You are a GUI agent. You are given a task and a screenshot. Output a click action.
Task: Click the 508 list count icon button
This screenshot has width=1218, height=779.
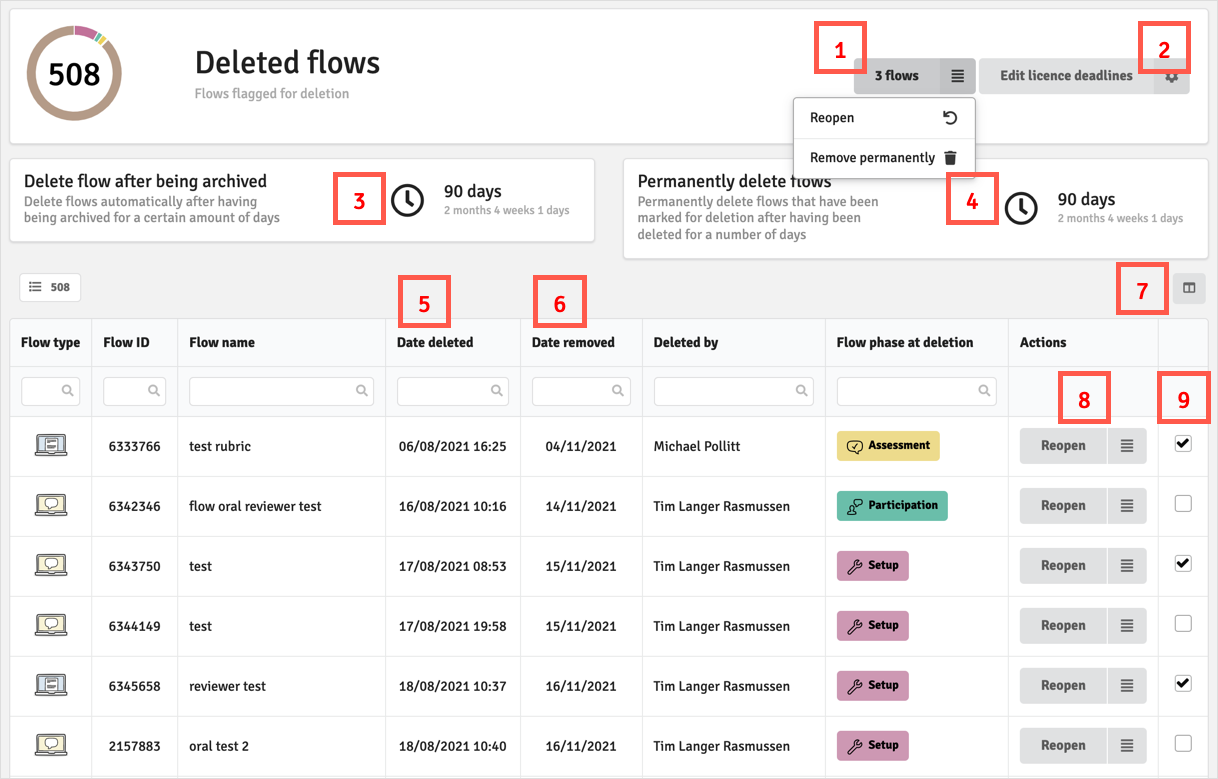50,287
